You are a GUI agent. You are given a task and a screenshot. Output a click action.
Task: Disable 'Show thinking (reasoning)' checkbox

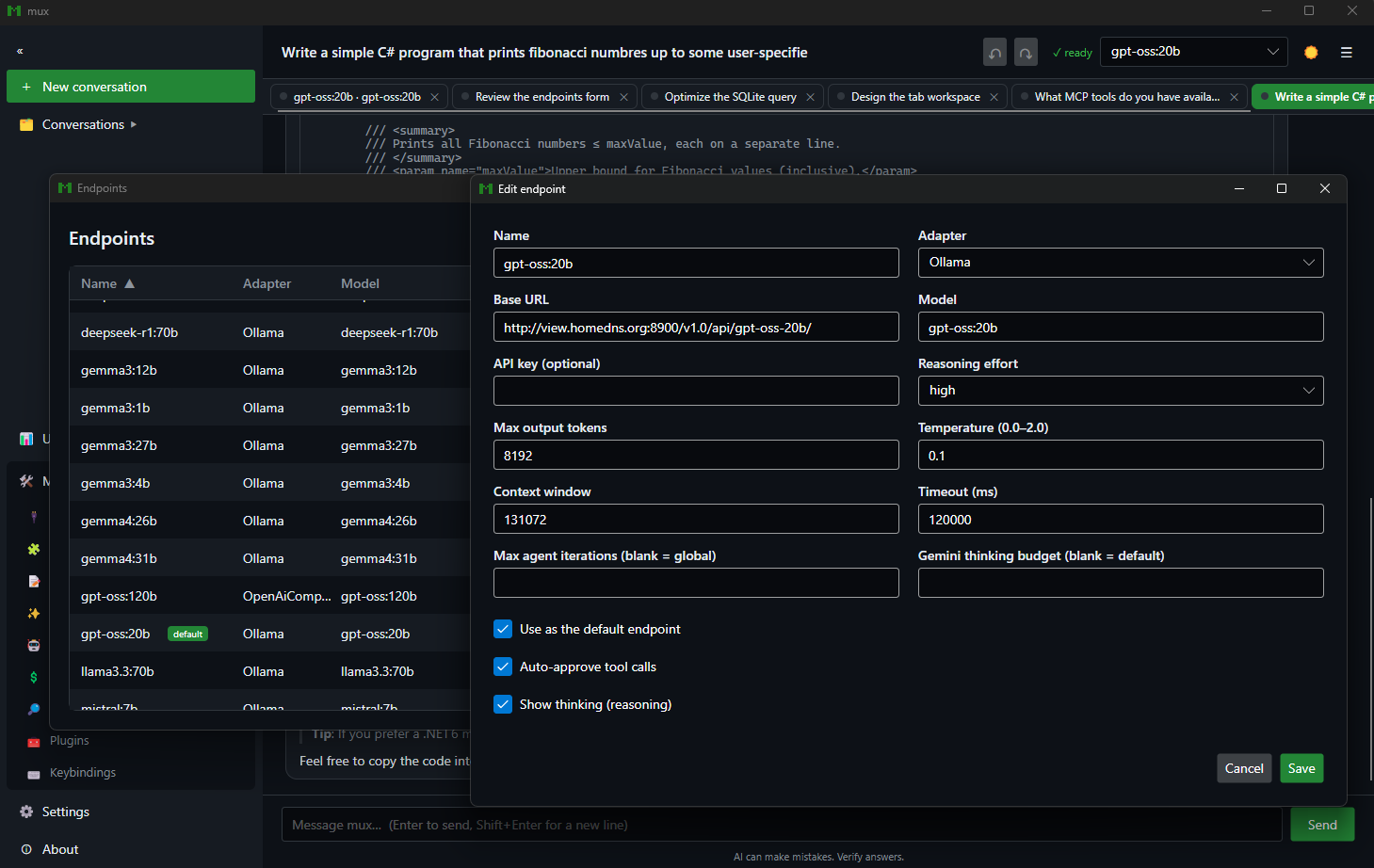click(x=504, y=704)
